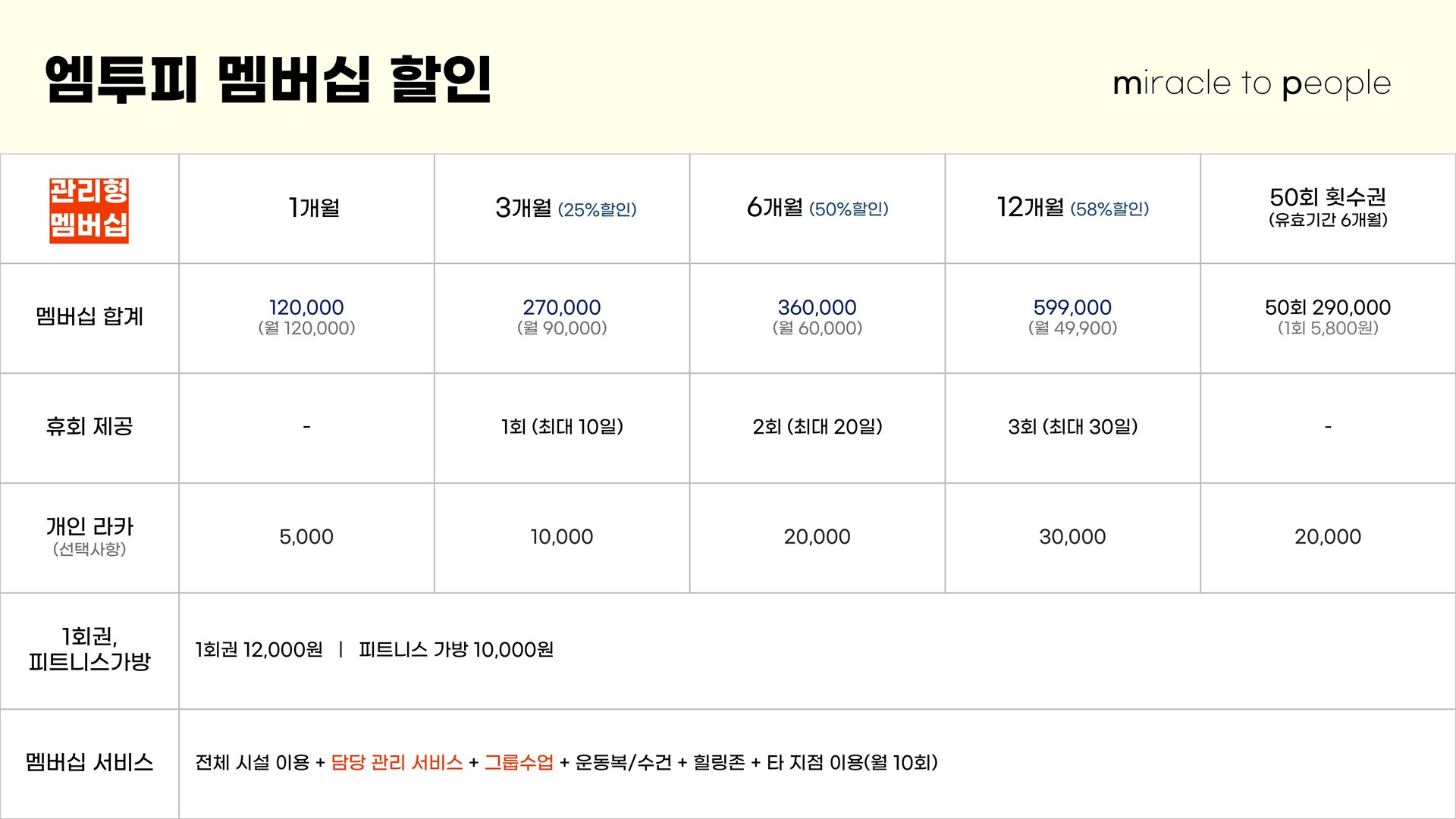Screen dimensions: 1456x819
Task: Click the 599,000 membership price
Action: click(1072, 307)
